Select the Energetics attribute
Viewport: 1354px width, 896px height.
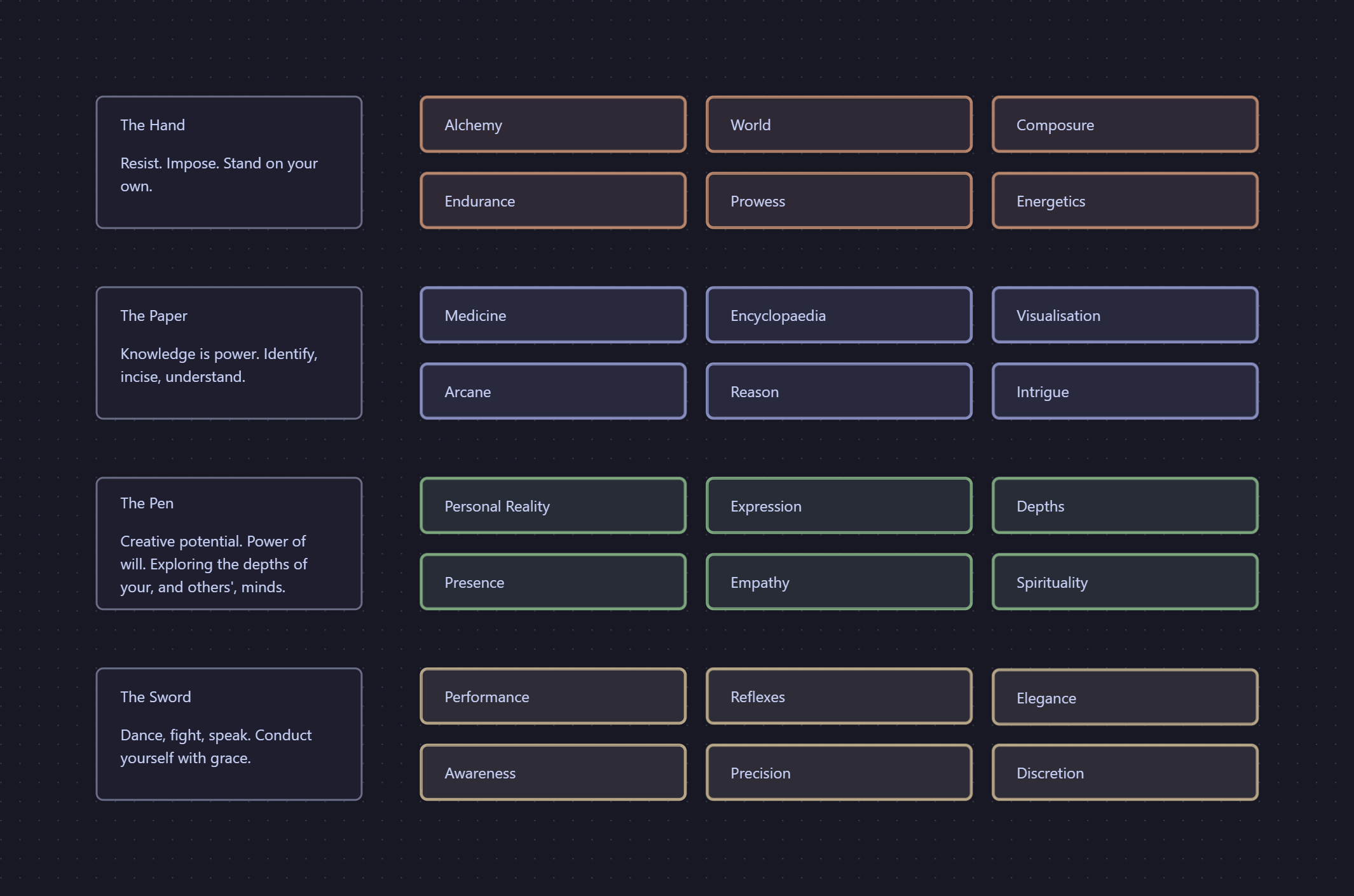point(1125,201)
